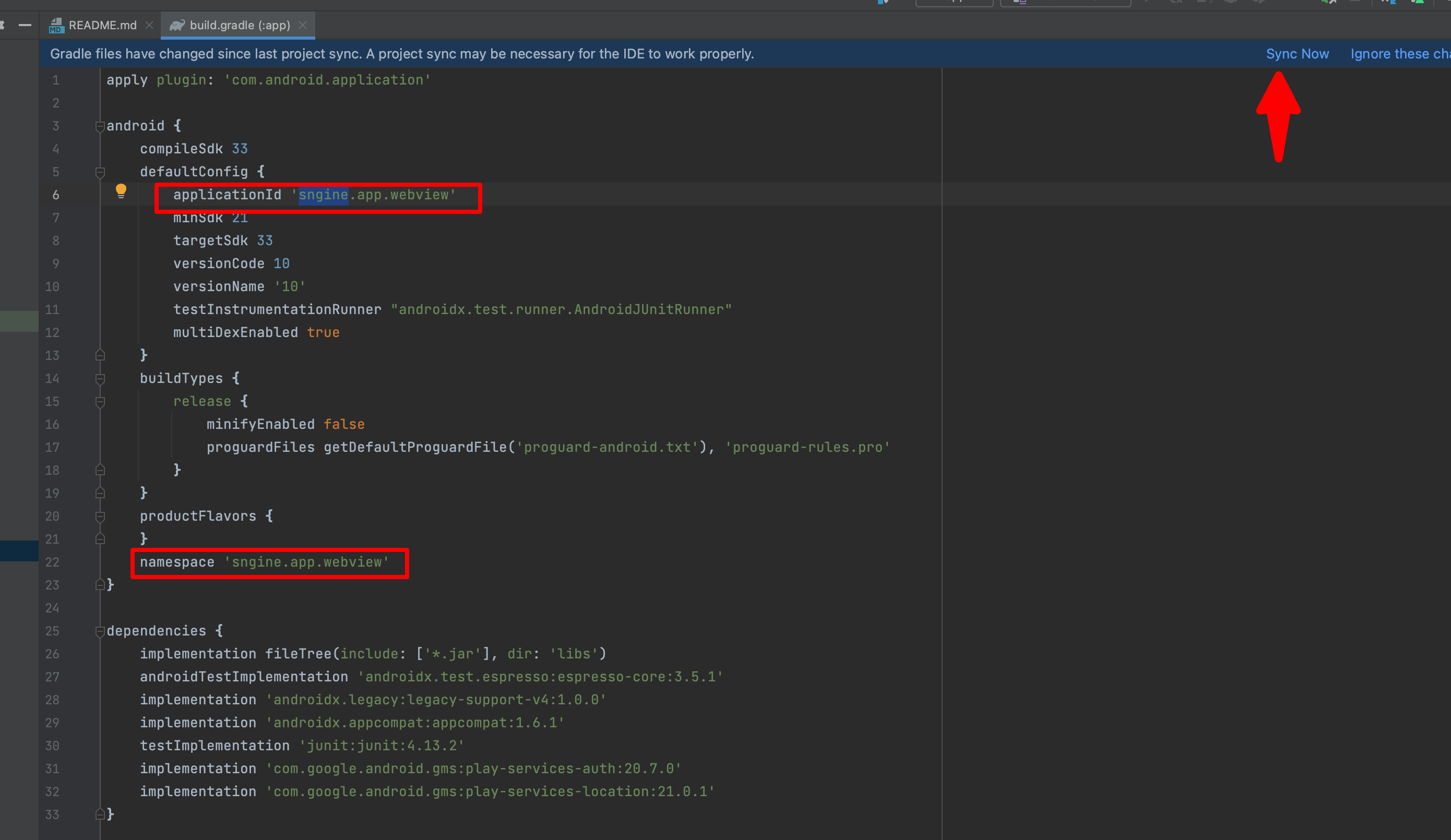1451x840 pixels.
Task: Hide the side panel using the dash icon
Action: pyautogui.click(x=25, y=26)
